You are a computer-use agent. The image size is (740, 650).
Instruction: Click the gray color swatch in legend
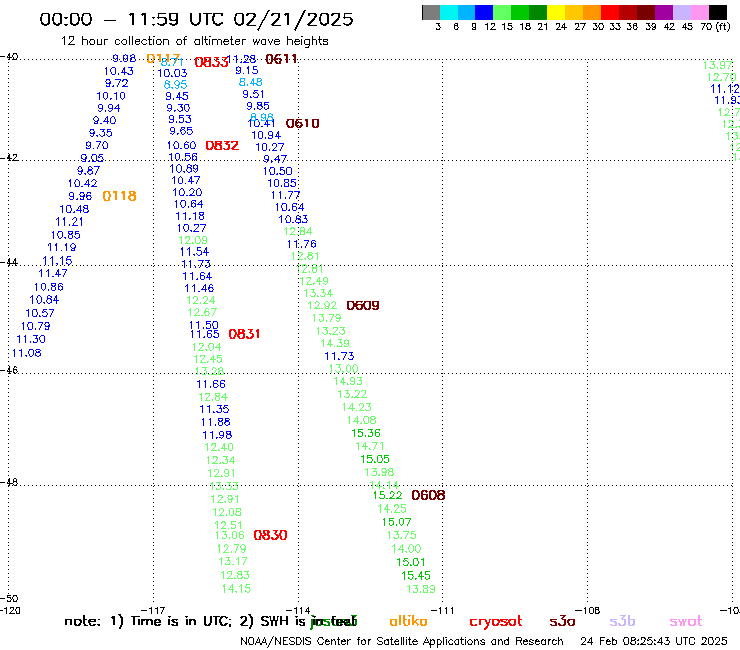pyautogui.click(x=431, y=12)
